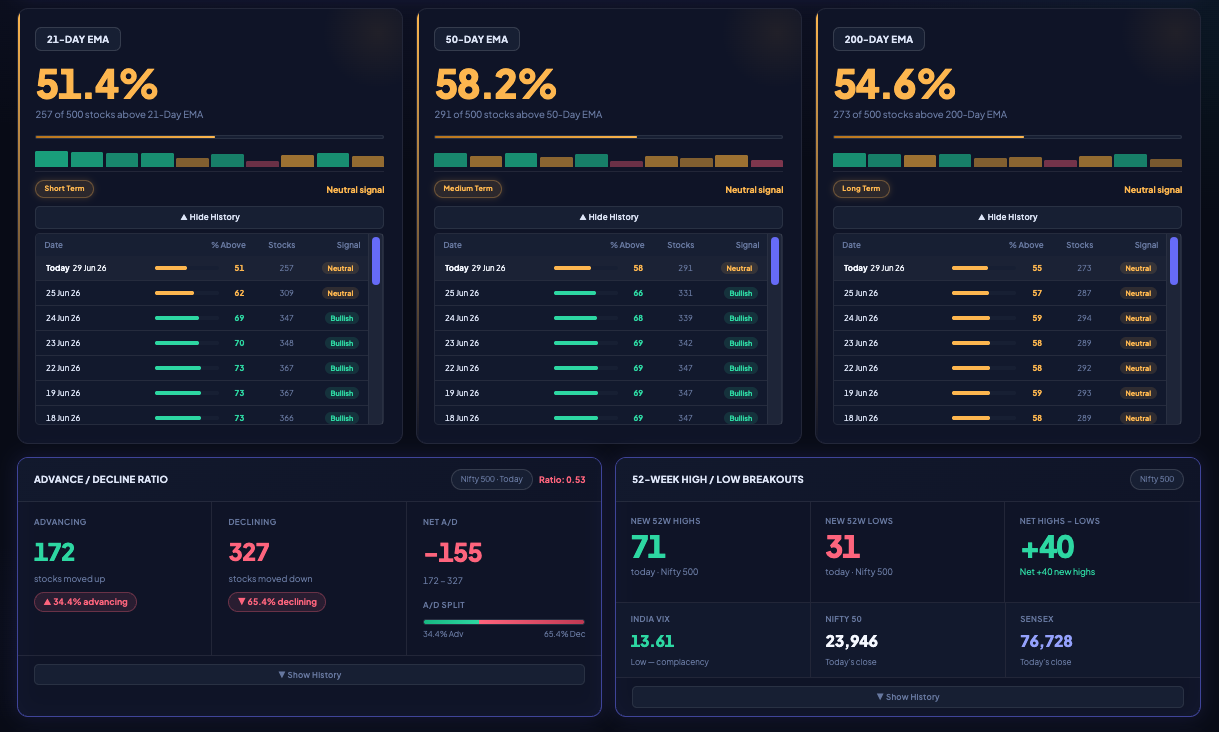Click the Short Term tag

pyautogui.click(x=65, y=188)
